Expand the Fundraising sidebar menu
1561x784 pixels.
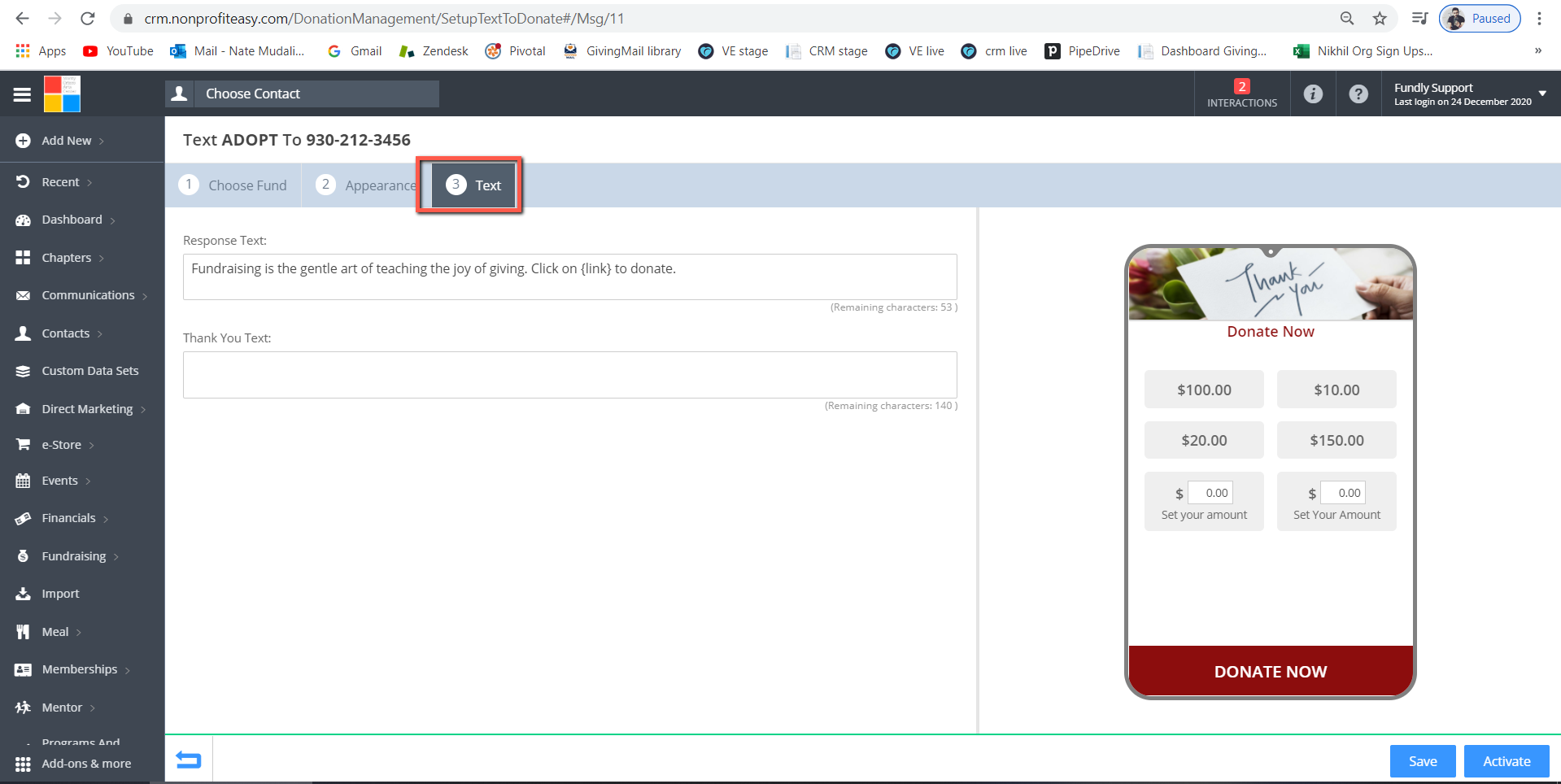[73, 556]
